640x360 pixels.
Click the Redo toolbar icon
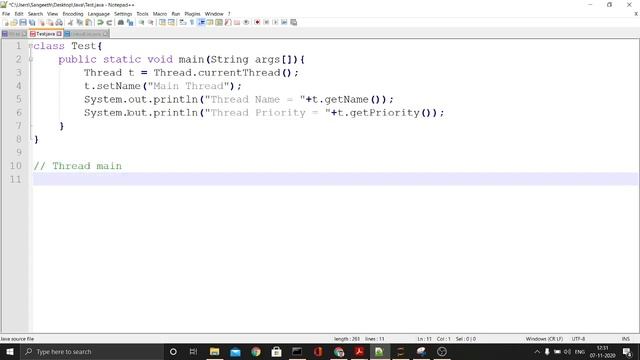(x=109, y=22)
